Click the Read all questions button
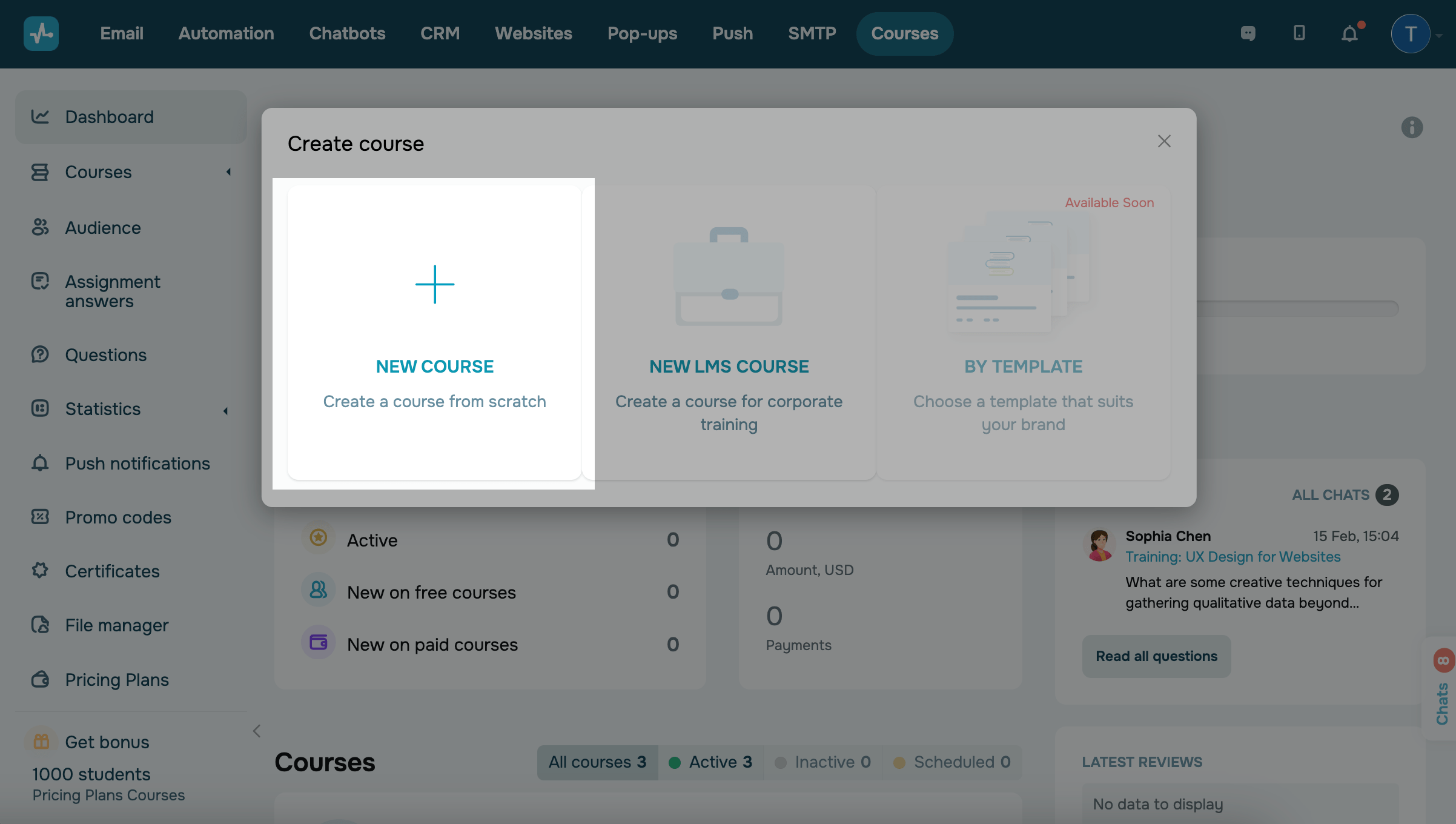 (1156, 656)
